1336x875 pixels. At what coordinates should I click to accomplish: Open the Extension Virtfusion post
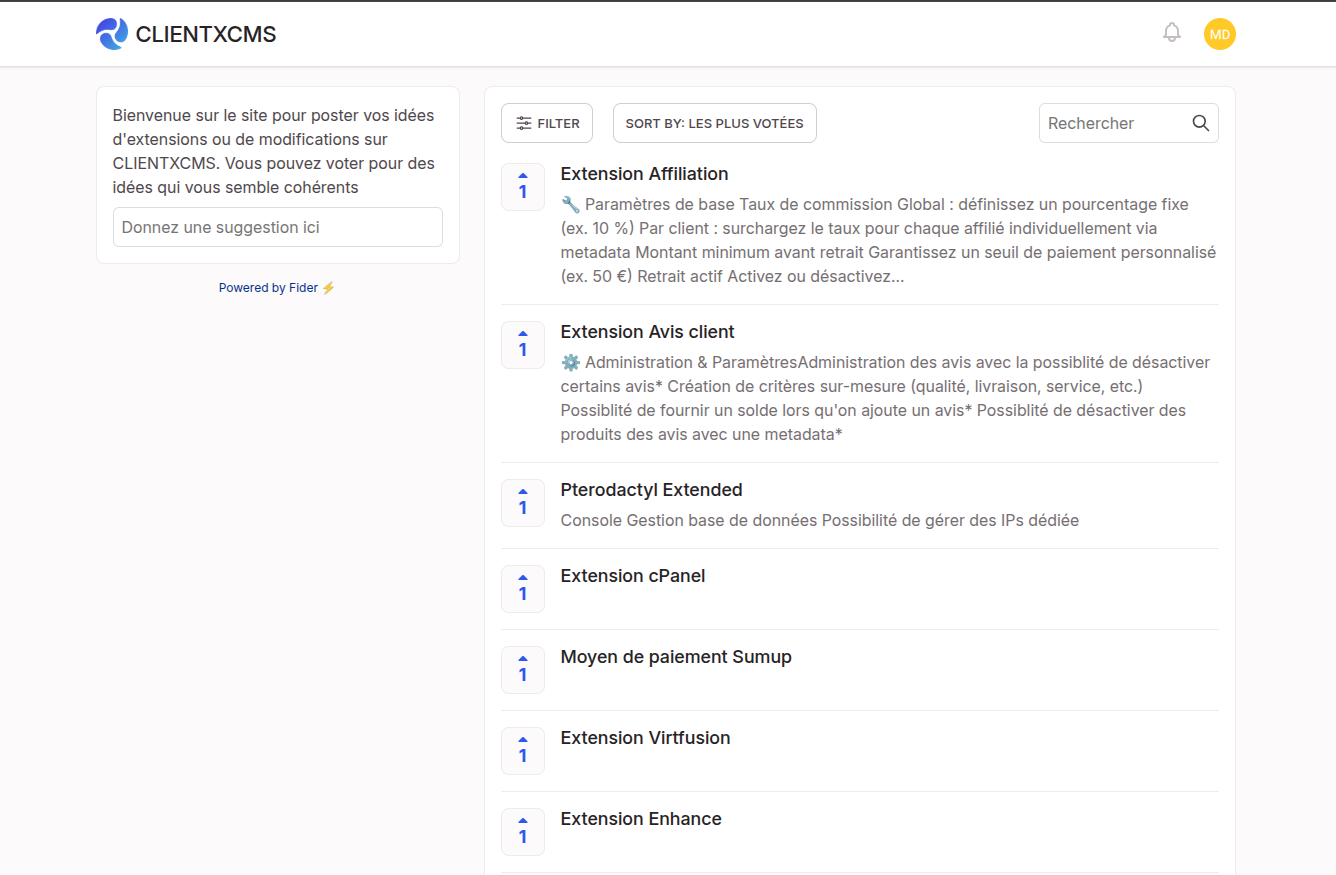point(645,738)
